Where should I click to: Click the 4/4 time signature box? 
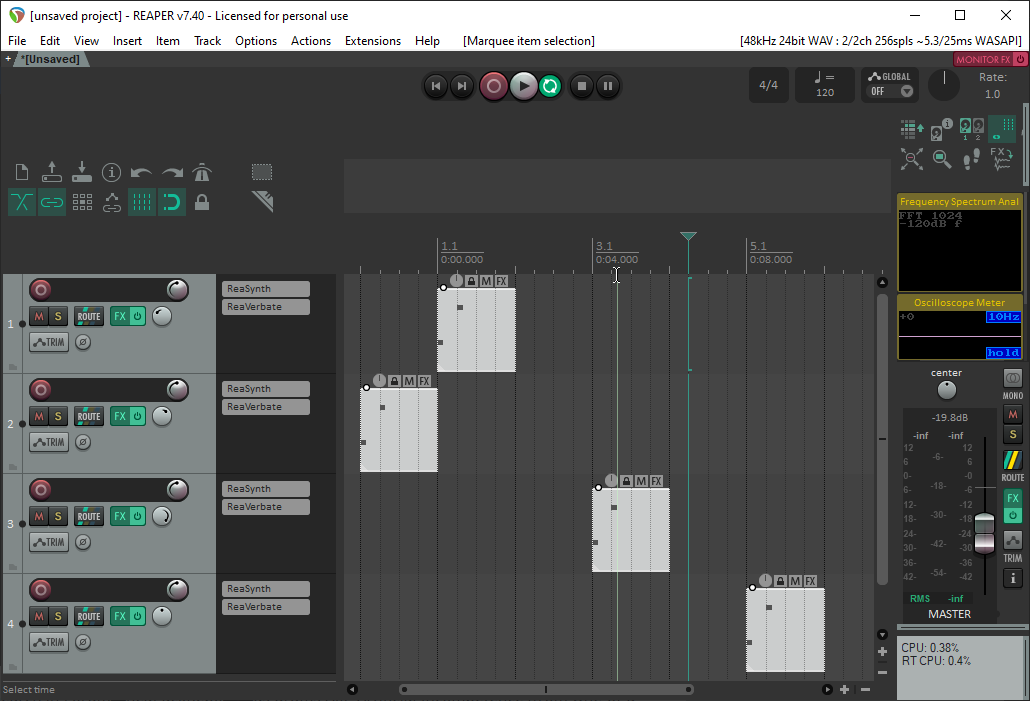point(769,85)
